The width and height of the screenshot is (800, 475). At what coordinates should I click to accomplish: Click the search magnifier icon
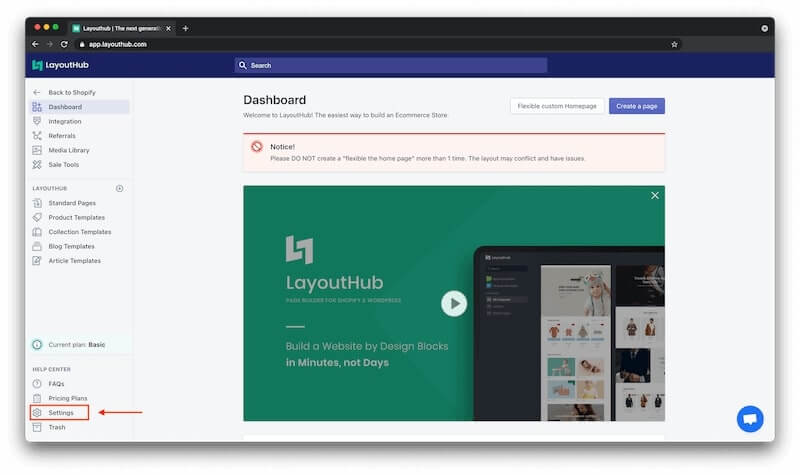coord(243,65)
